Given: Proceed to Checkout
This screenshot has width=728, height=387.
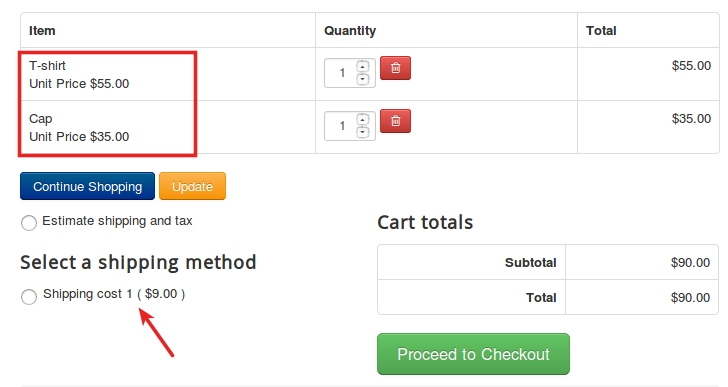Looking at the screenshot, I should pos(473,354).
